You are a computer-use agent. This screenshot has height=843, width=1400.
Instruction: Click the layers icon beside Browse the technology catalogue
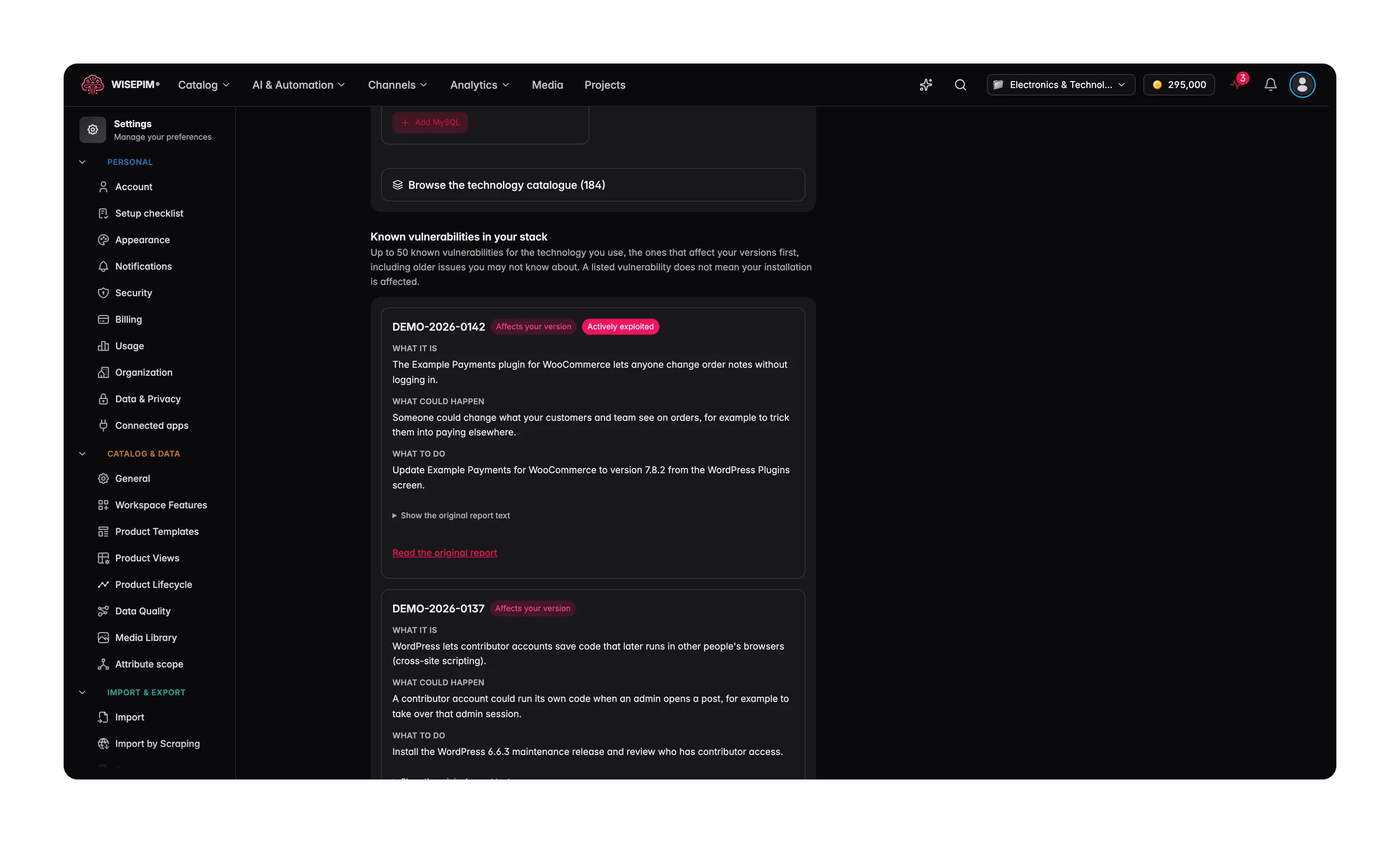397,185
